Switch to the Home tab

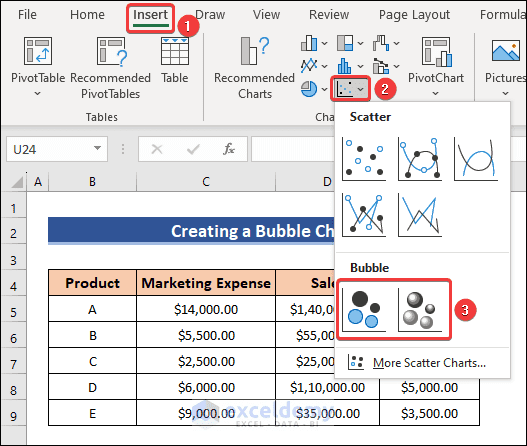(87, 15)
